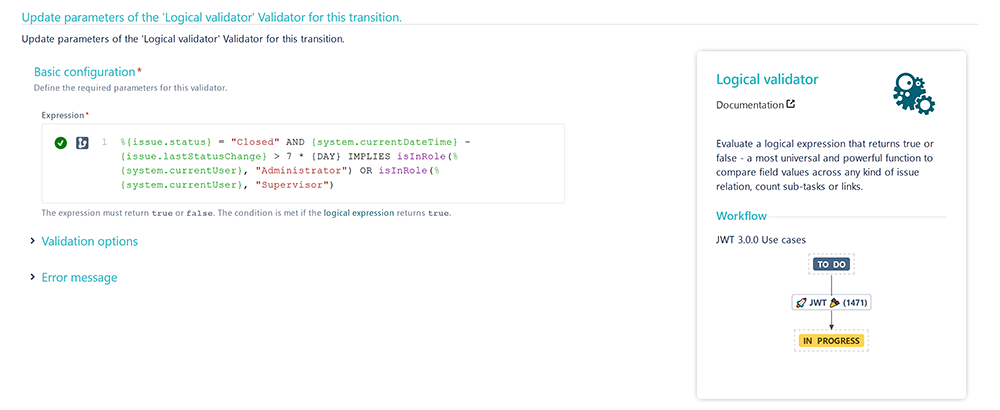Screen dimensions: 1000x410
Task: Expand the Validation options section
Action: 33,241
